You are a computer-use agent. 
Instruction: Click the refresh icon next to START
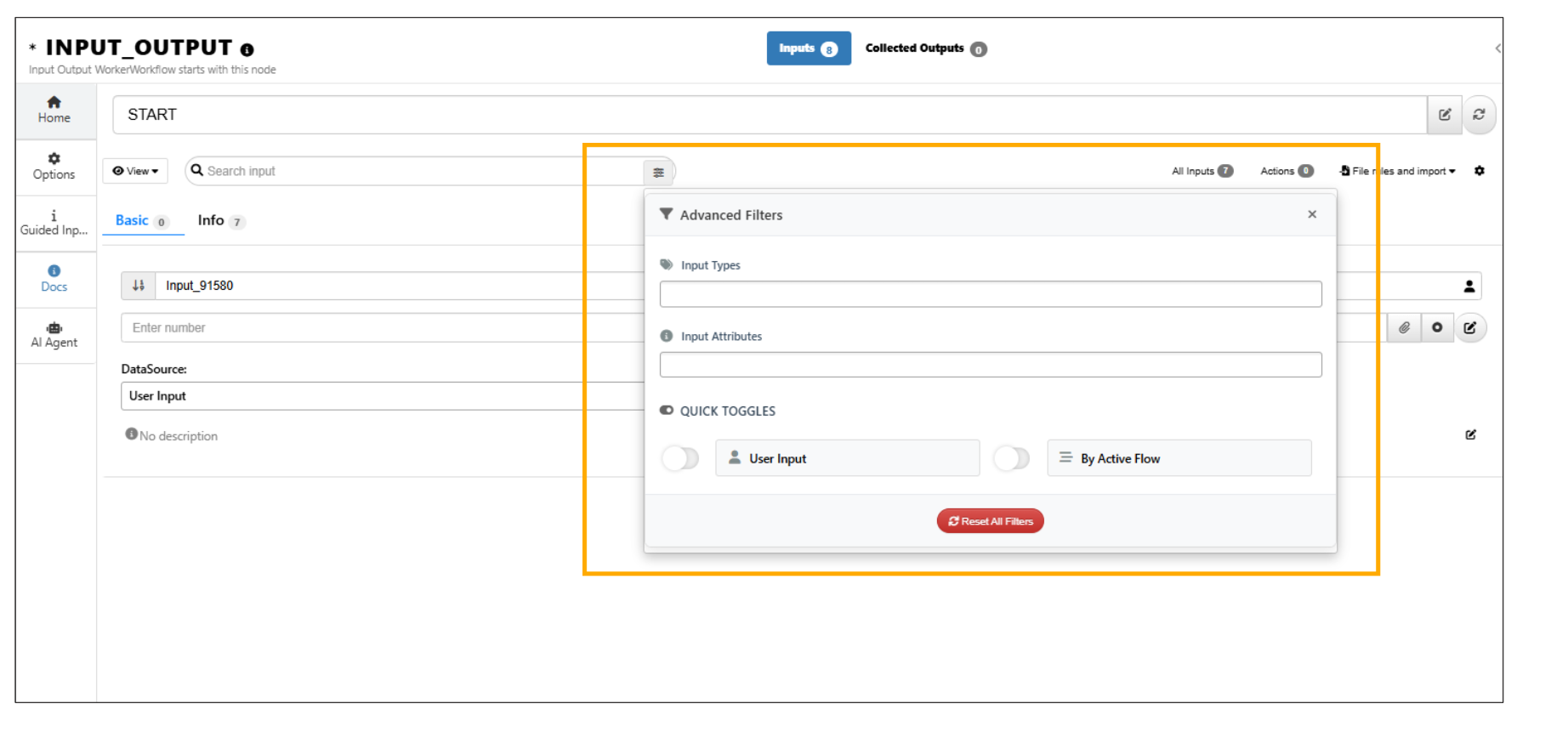click(x=1479, y=115)
